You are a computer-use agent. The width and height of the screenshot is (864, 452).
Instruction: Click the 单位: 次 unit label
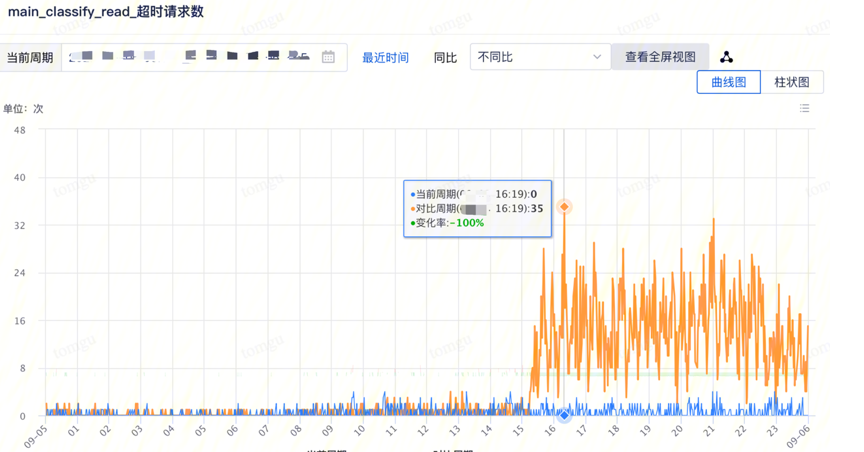pos(23,109)
